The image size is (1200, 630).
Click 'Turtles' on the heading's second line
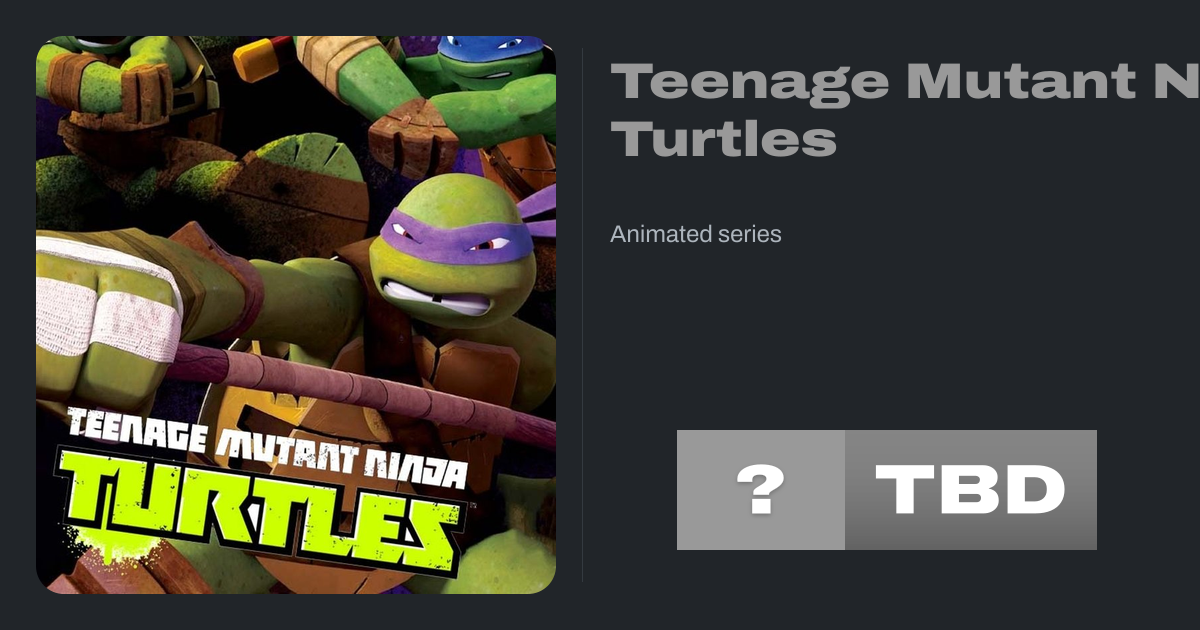[x=723, y=140]
